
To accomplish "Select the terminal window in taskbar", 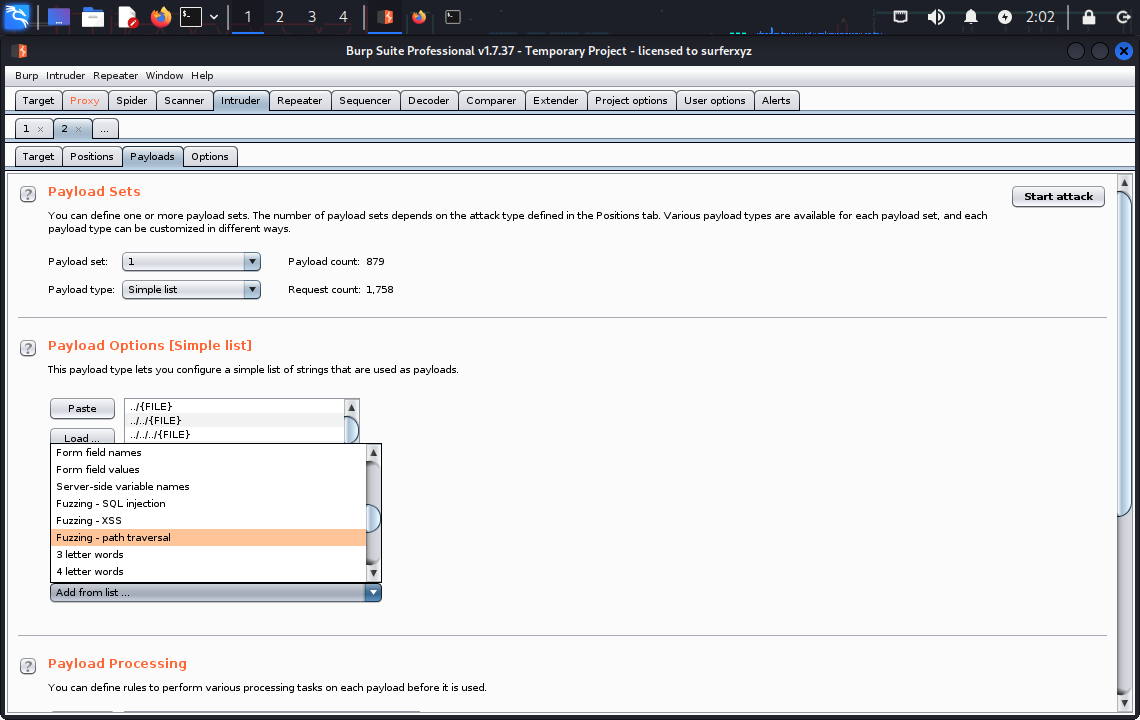I will (x=452, y=17).
